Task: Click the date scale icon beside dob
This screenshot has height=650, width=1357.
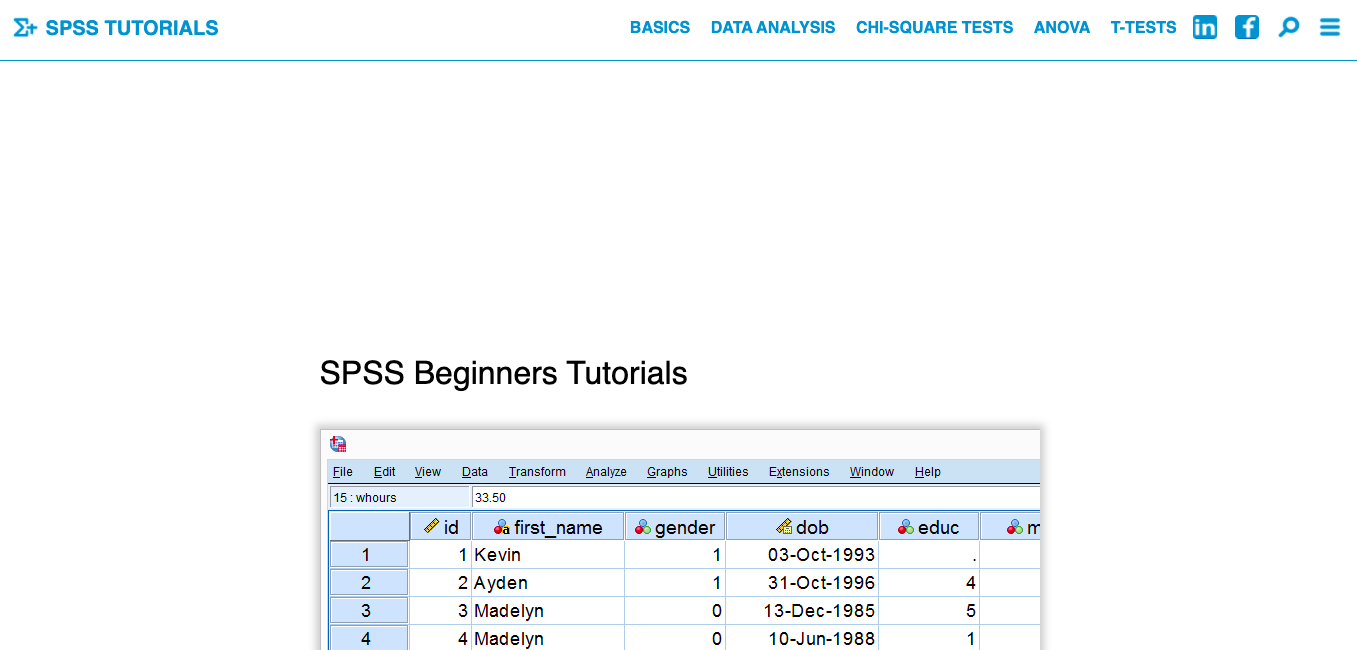Action: click(x=784, y=526)
